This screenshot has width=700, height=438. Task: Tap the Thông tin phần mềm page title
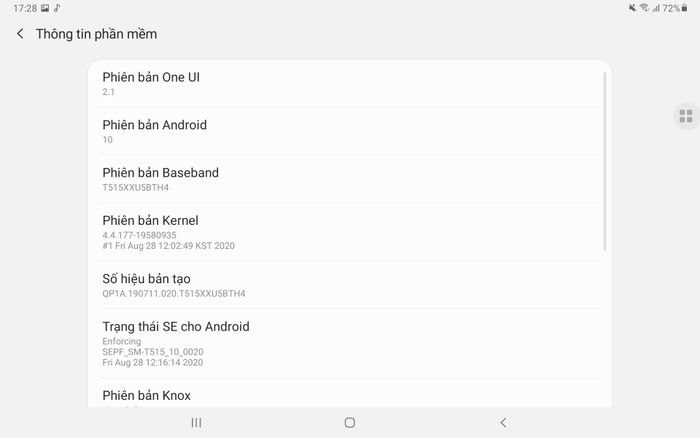(x=96, y=34)
